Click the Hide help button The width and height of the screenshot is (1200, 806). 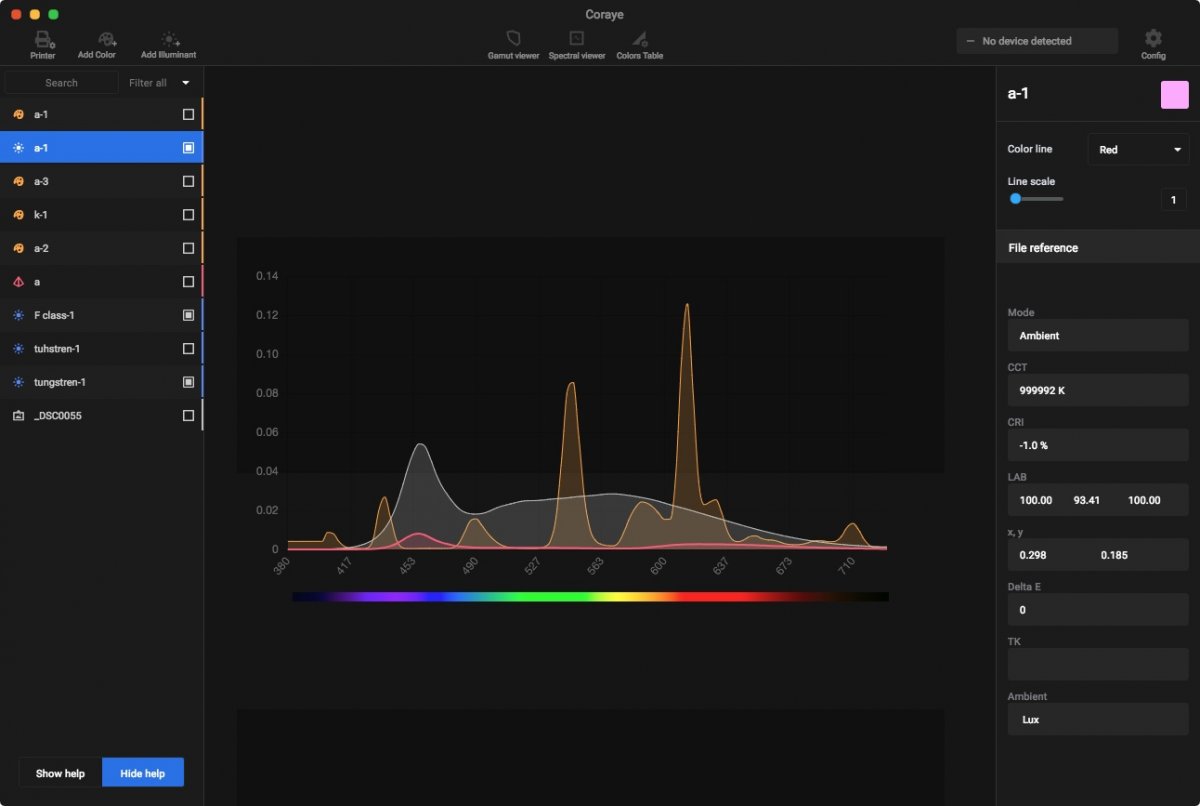pyautogui.click(x=143, y=773)
